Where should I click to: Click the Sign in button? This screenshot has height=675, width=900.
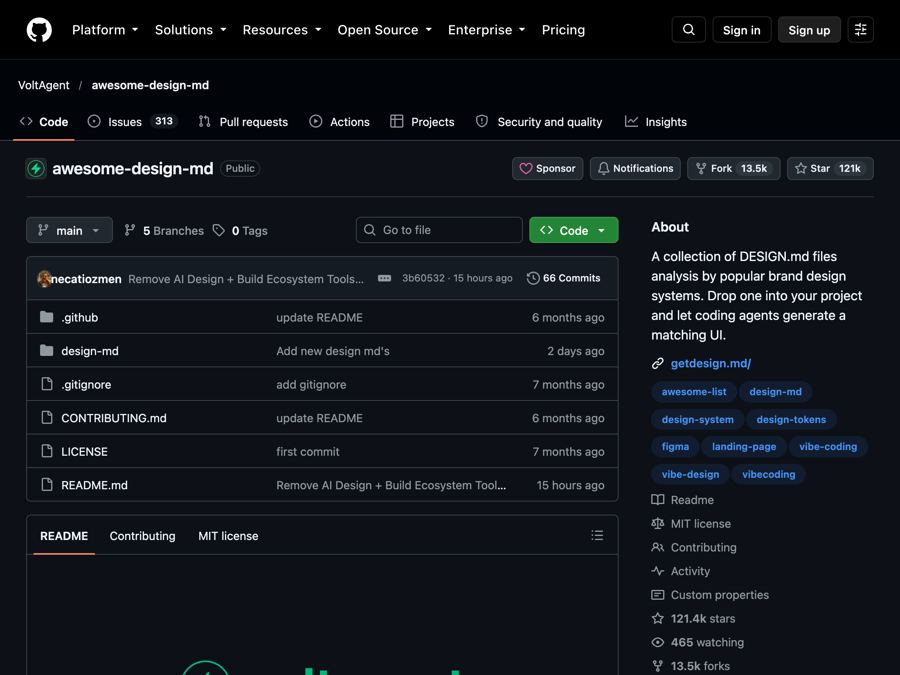click(x=742, y=30)
